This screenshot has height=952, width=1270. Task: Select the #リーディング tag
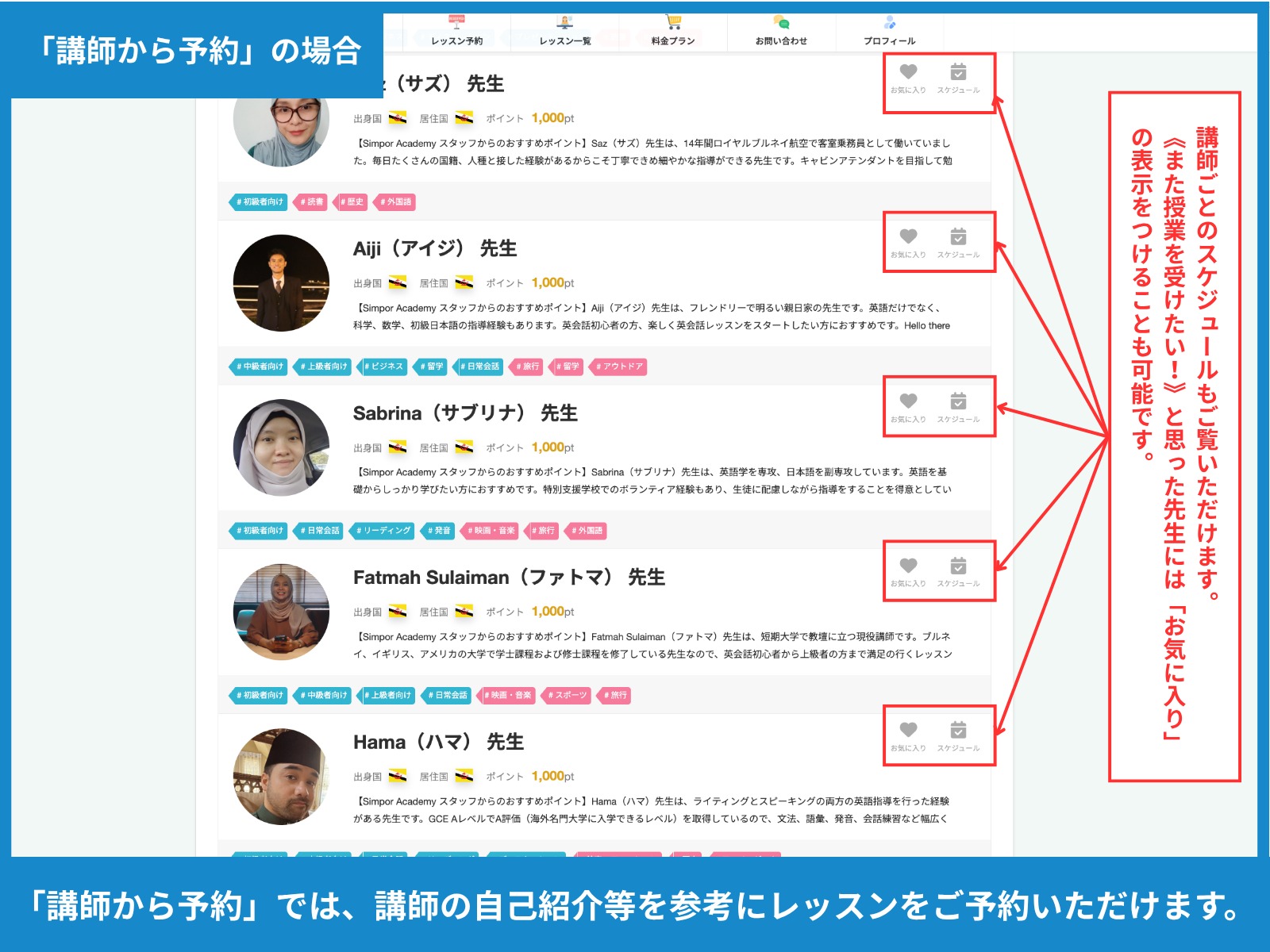pyautogui.click(x=384, y=531)
